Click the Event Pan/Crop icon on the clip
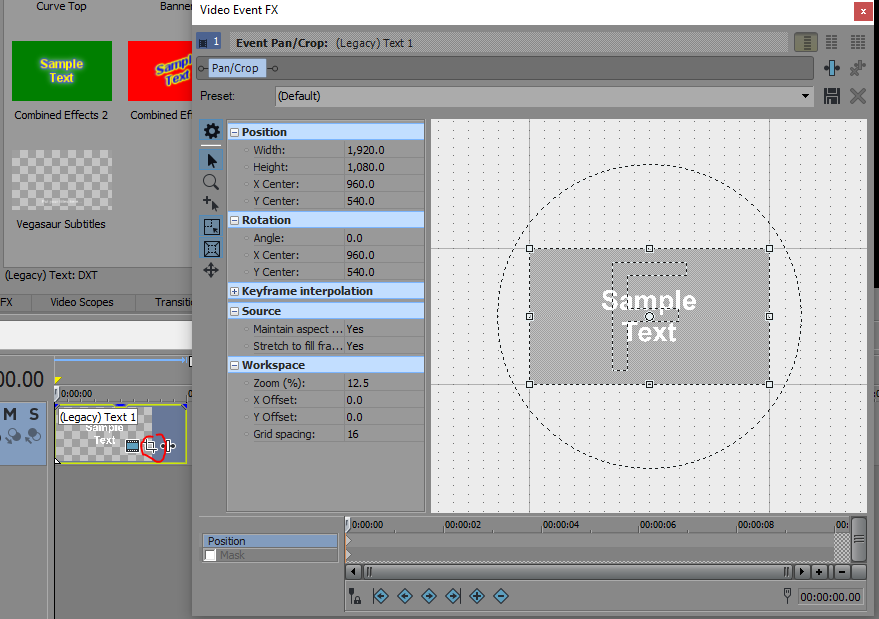The height and width of the screenshot is (619, 879). 150,445
